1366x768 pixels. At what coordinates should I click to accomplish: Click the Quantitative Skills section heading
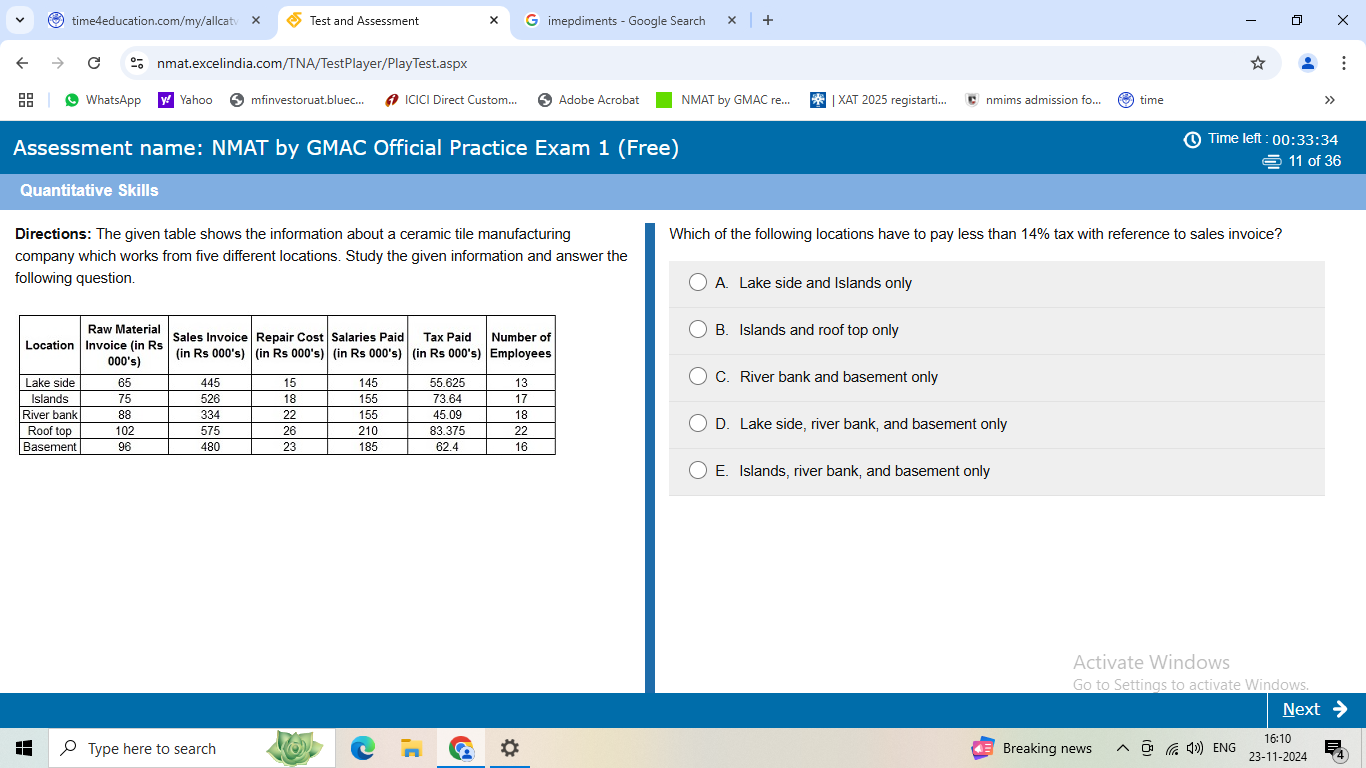[x=89, y=190]
